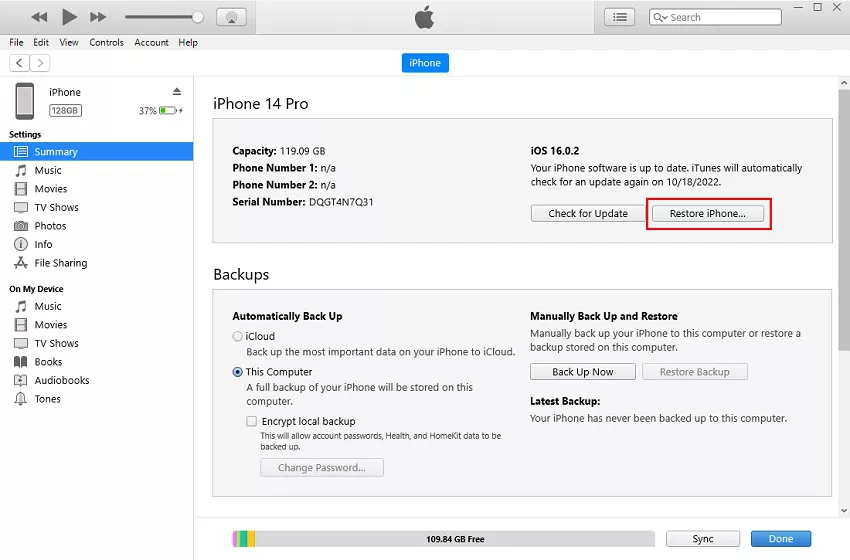Select the iCloud backup radio button
850x560 pixels.
pyautogui.click(x=238, y=337)
